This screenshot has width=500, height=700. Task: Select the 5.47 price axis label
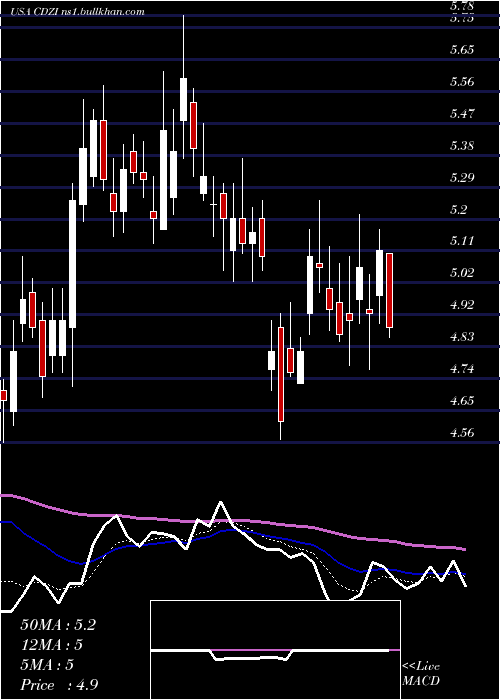click(x=462, y=113)
